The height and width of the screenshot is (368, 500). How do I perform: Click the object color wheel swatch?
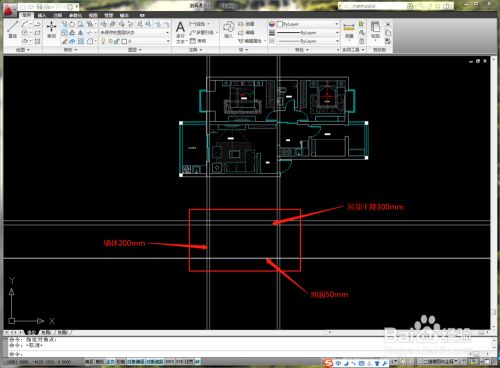(272, 24)
